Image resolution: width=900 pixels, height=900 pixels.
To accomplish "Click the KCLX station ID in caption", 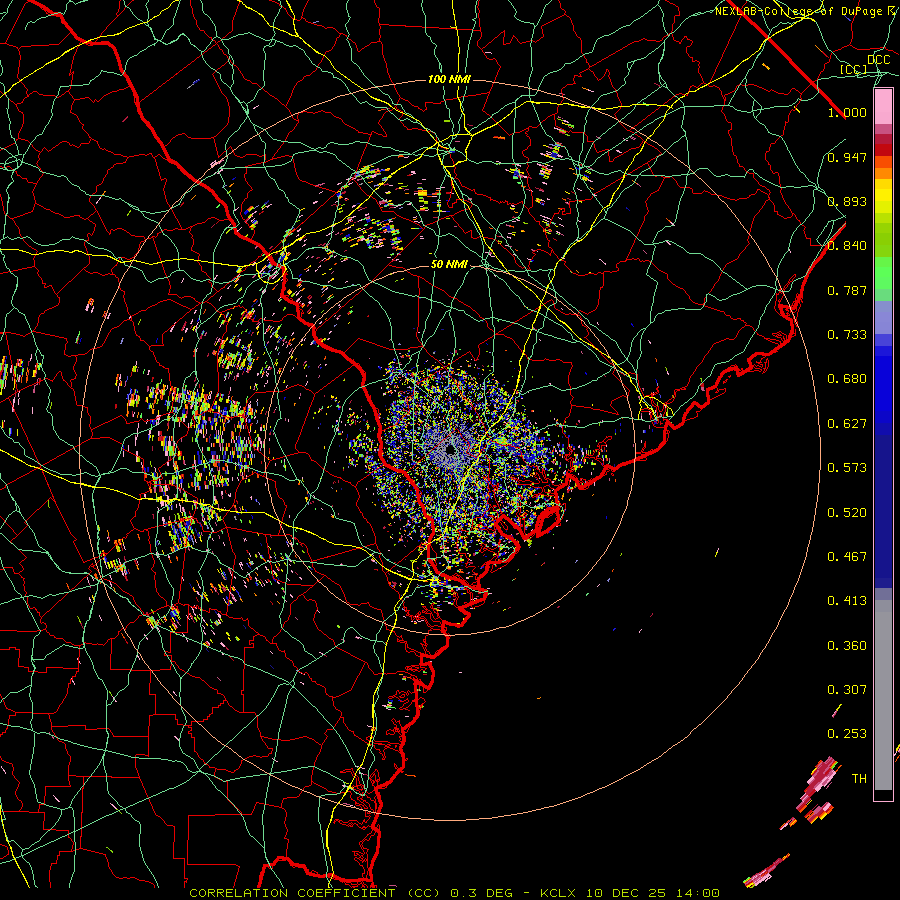I will point(558,893).
